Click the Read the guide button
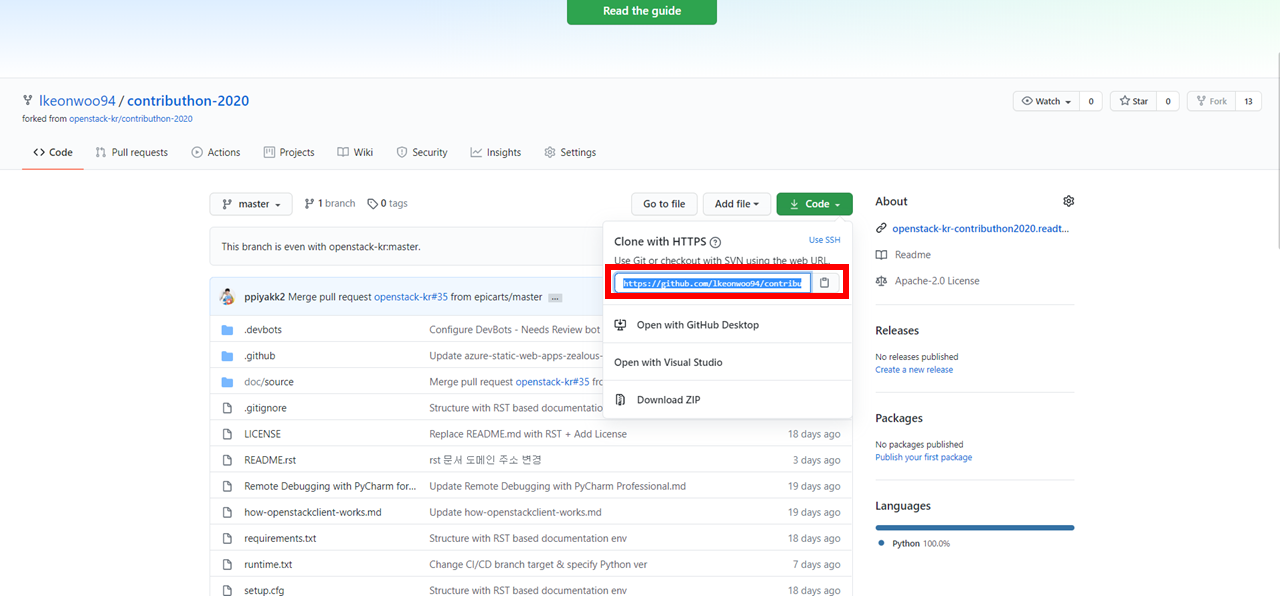1280x596 pixels. (x=642, y=11)
